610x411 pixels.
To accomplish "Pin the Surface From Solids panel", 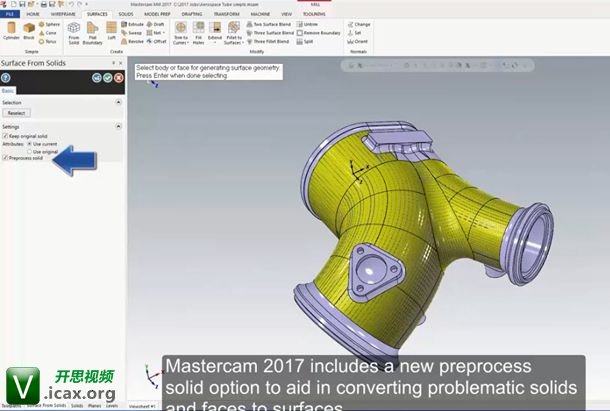I will 114,63.
